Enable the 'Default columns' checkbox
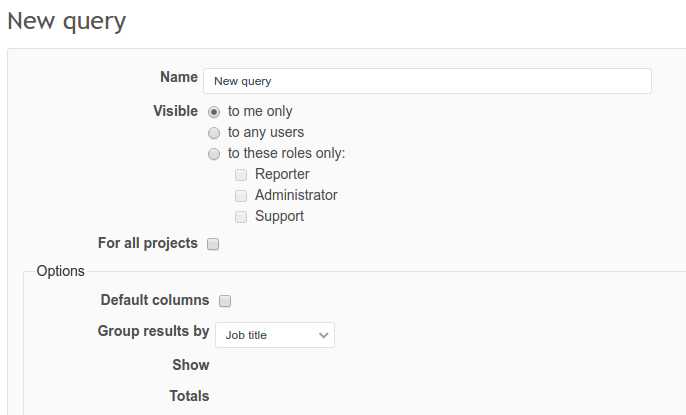The image size is (686, 415). pyautogui.click(x=225, y=301)
